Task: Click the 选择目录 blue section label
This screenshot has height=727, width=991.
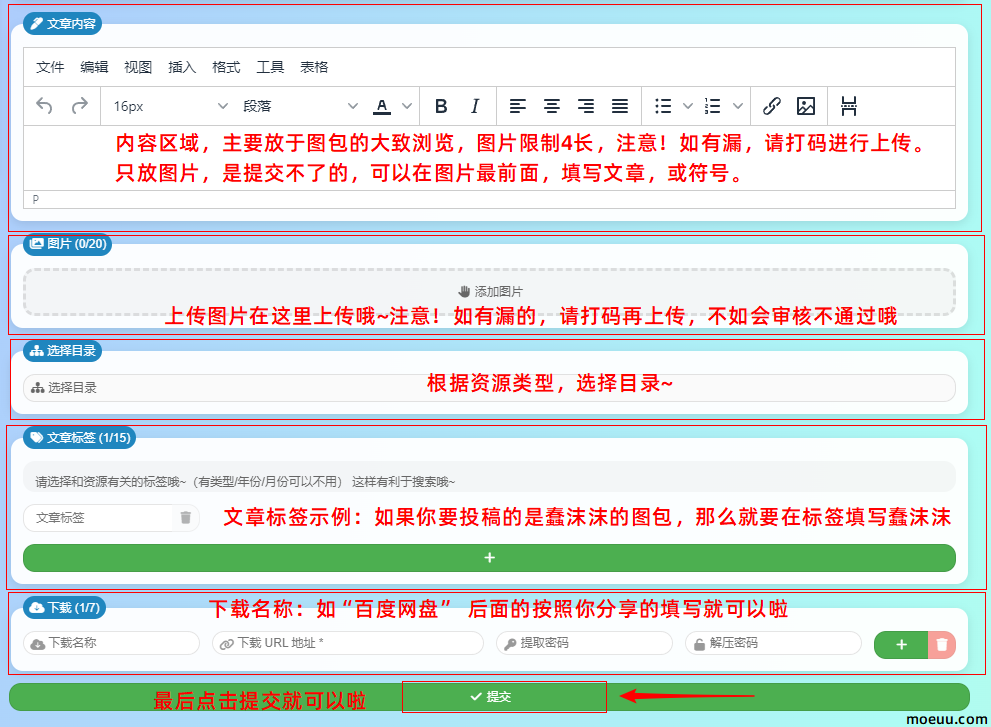Action: tap(63, 351)
